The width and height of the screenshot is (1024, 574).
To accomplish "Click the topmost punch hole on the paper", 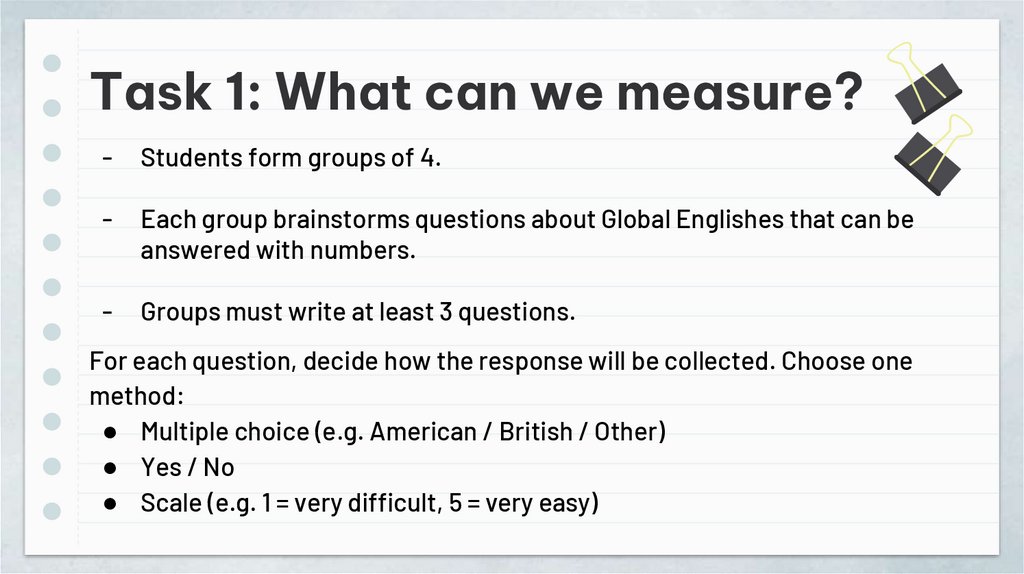I will (53, 63).
